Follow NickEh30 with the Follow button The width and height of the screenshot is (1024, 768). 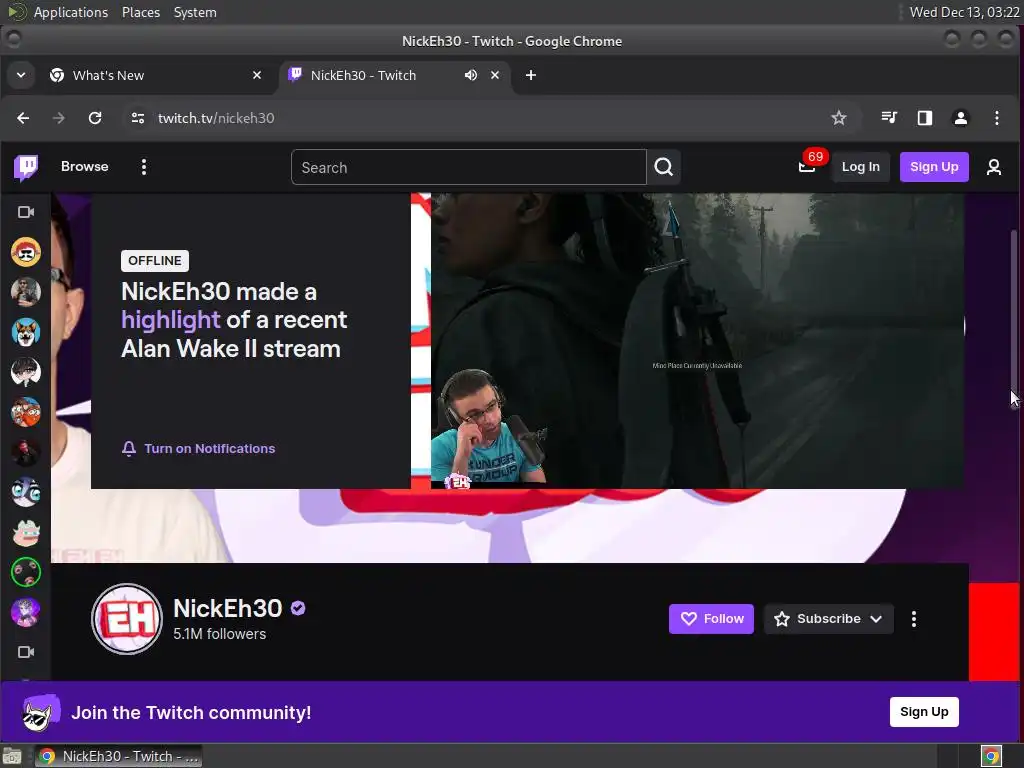coord(711,618)
